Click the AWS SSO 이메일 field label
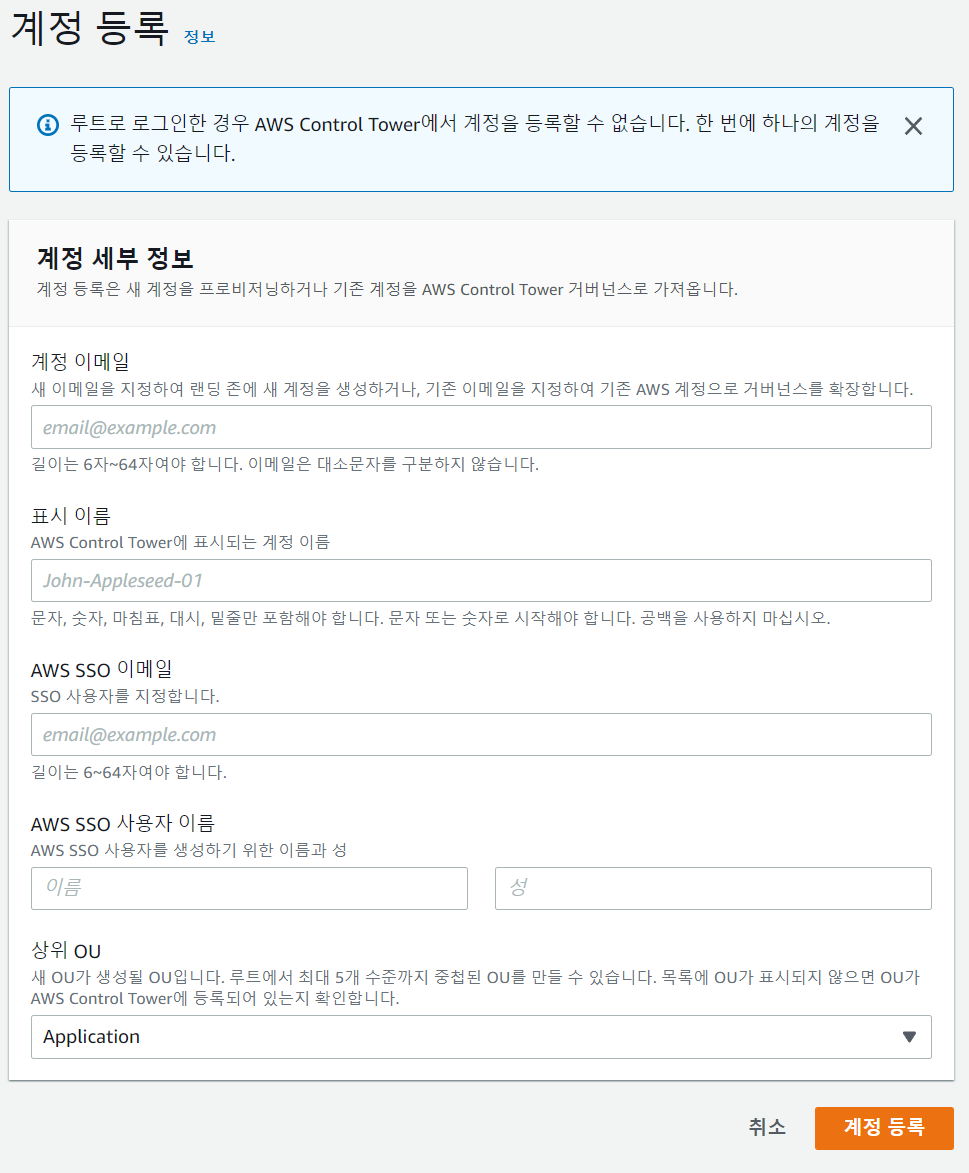The width and height of the screenshot is (969, 1173). coord(108,669)
